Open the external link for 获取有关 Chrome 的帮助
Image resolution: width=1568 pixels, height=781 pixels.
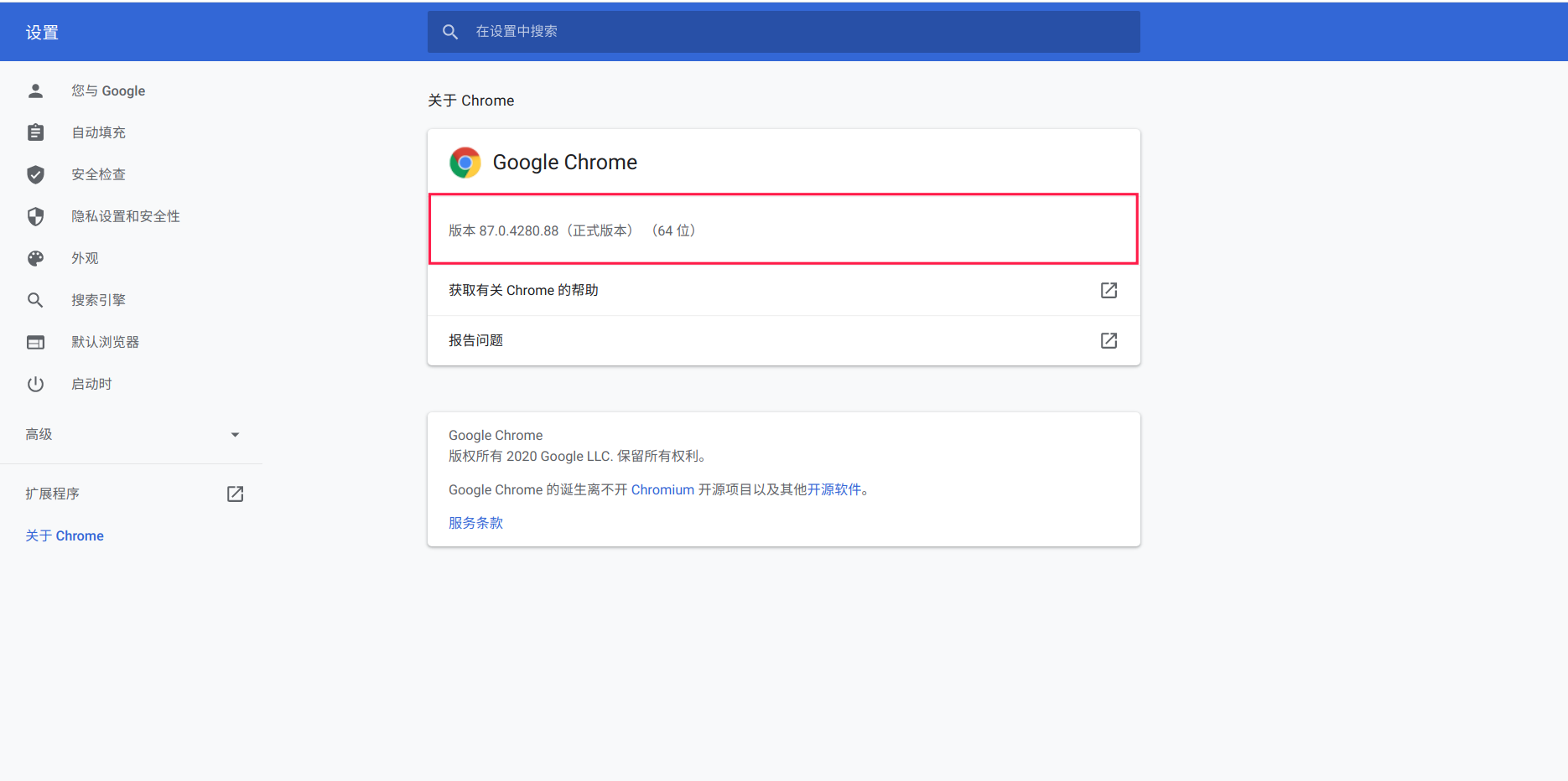tap(1109, 290)
